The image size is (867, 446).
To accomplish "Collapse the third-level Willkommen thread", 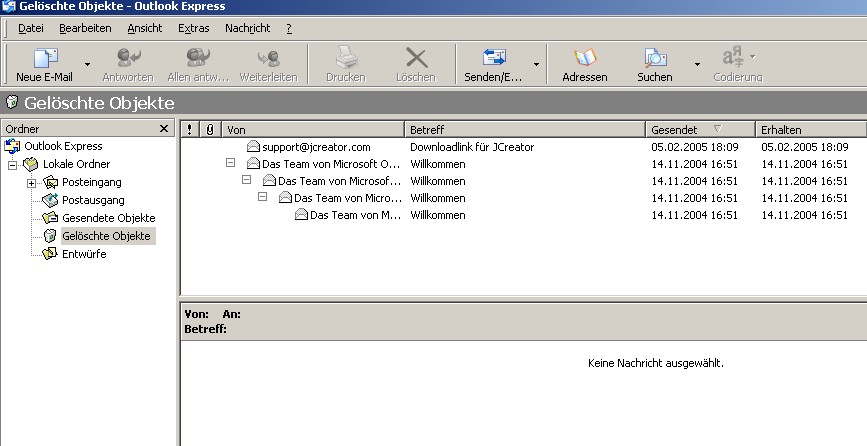I will 263,197.
